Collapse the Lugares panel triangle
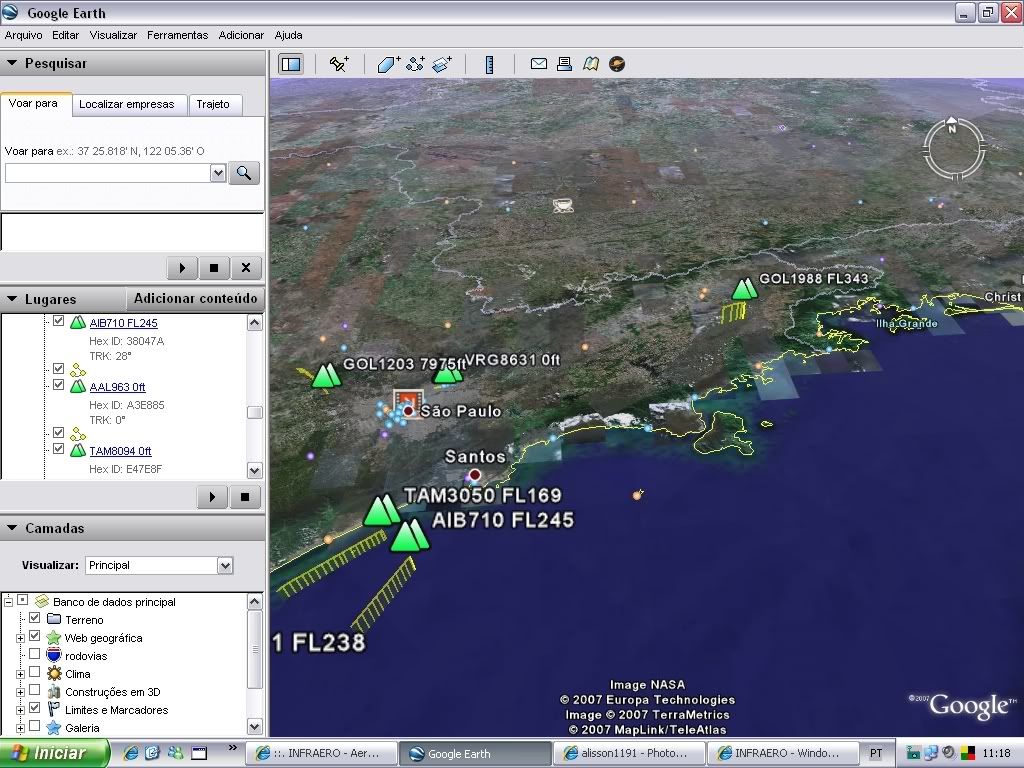 (x=12, y=299)
